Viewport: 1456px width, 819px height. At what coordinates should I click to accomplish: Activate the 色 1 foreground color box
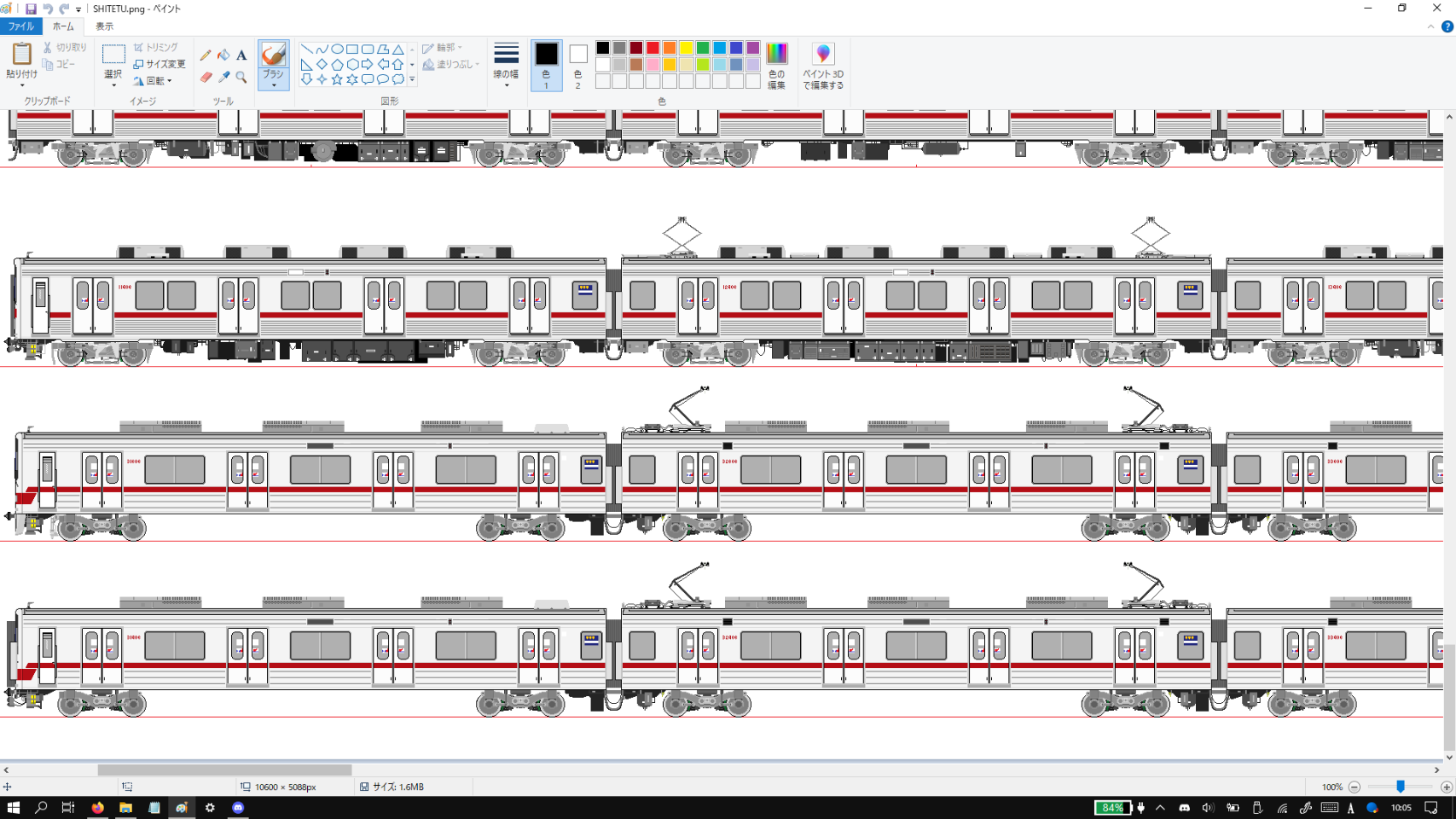(x=546, y=65)
